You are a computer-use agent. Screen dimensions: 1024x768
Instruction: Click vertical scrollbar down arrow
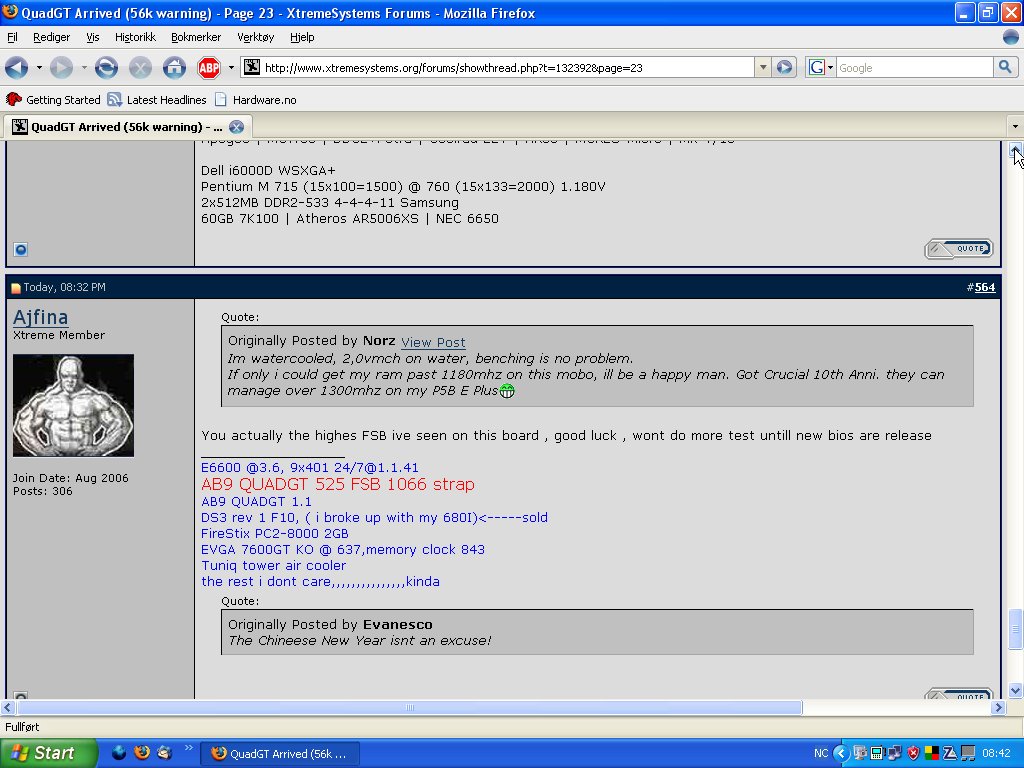(1015, 690)
